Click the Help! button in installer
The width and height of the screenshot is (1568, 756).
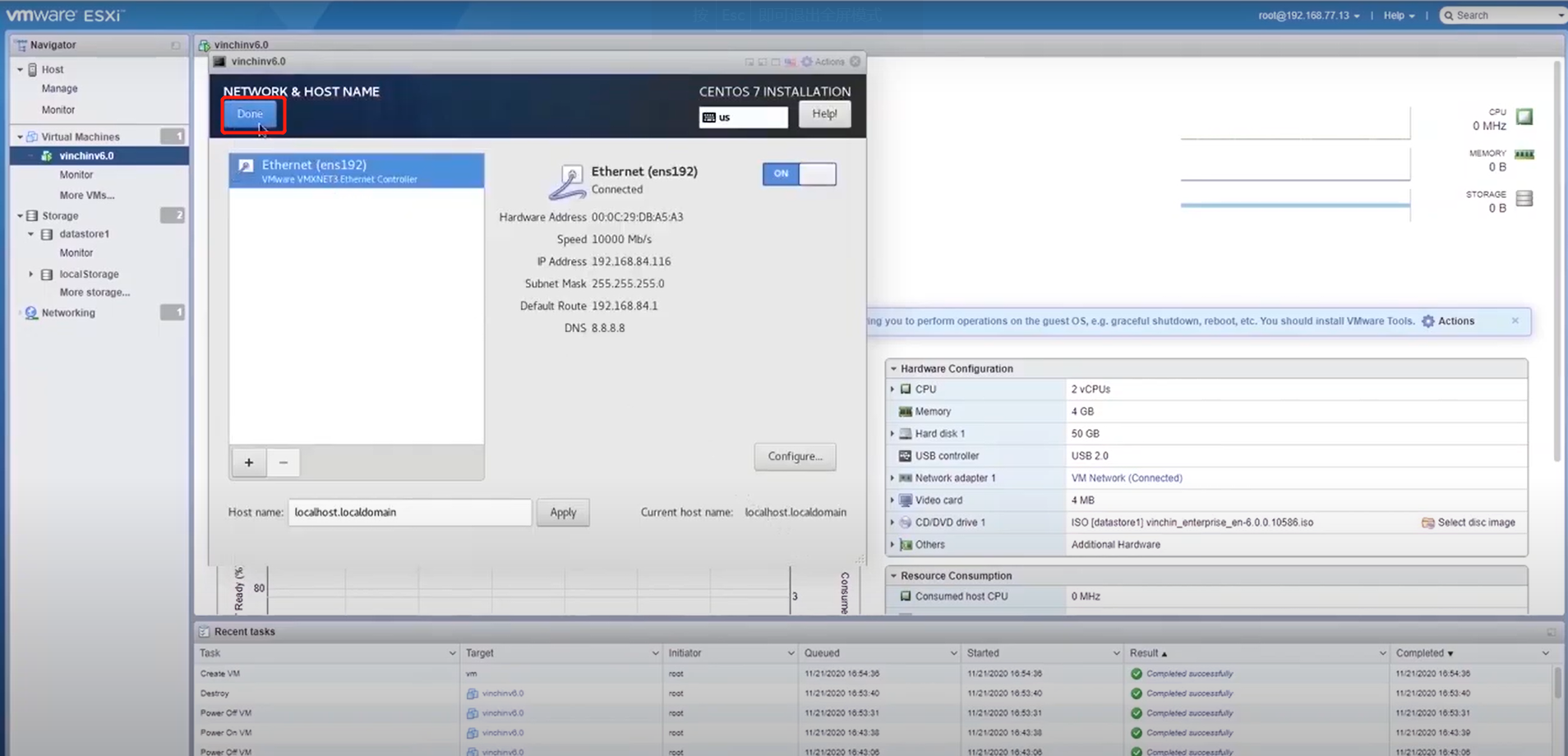point(824,114)
